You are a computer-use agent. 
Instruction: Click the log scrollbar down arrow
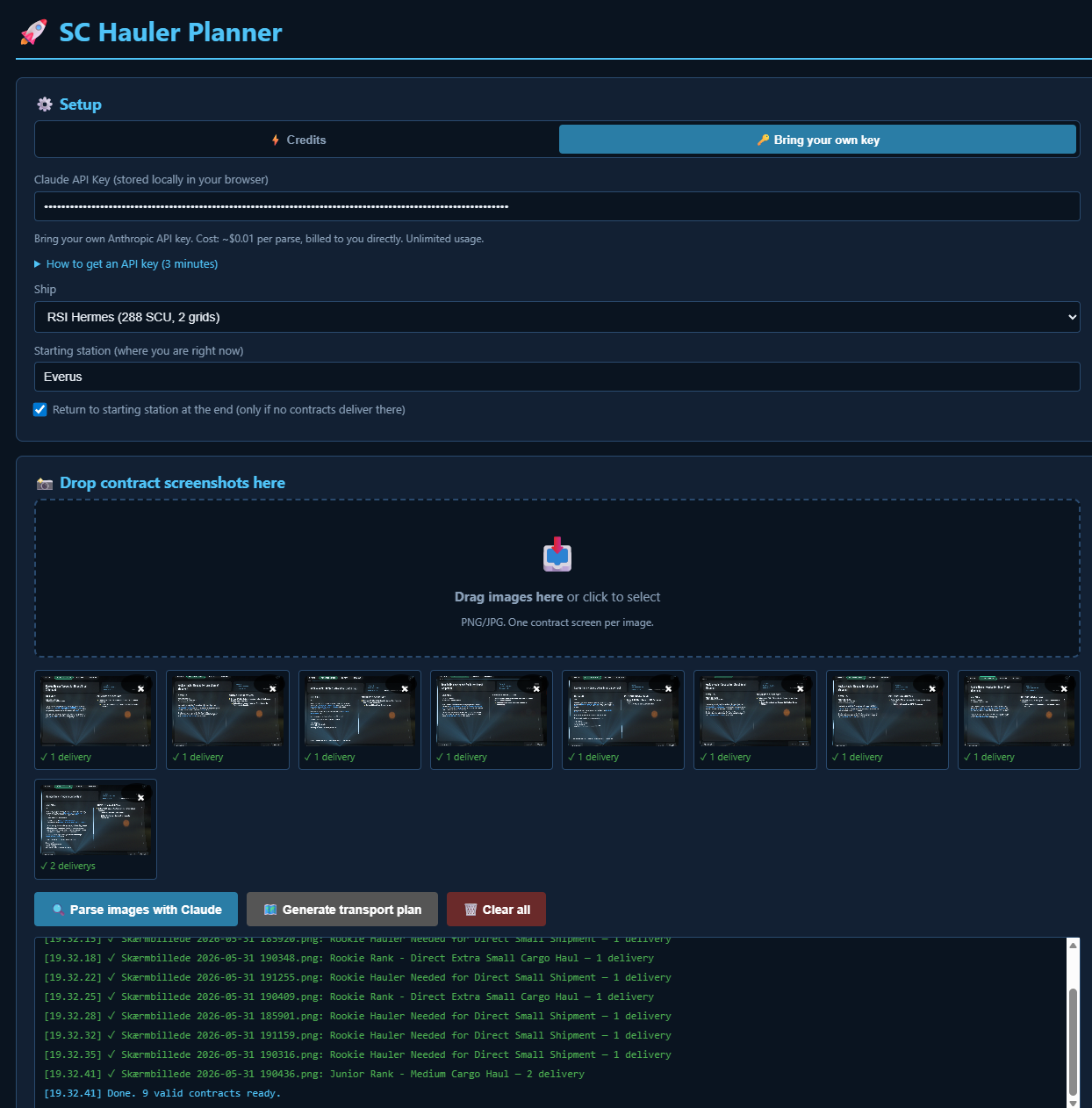pyautogui.click(x=1073, y=1102)
